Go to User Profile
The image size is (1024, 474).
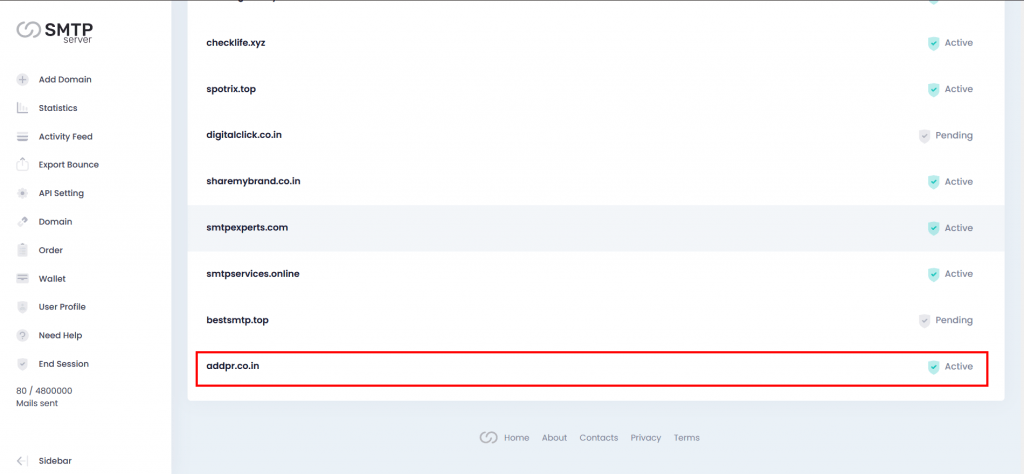coord(62,307)
